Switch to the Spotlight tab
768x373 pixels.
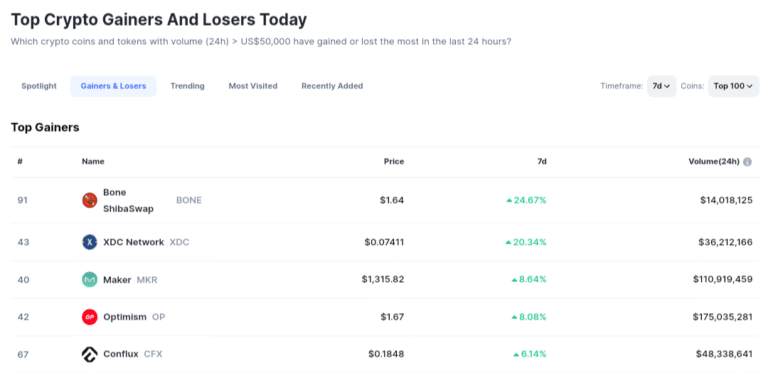(39, 86)
